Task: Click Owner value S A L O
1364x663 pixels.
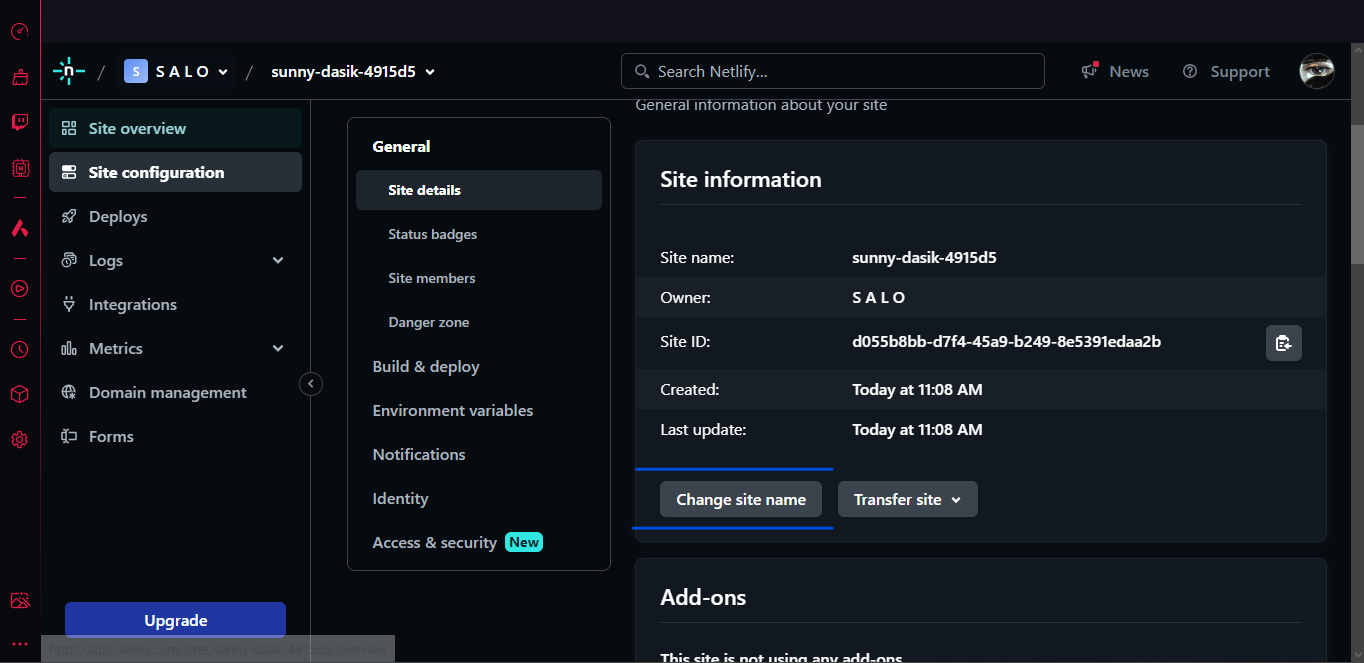Action: click(879, 298)
